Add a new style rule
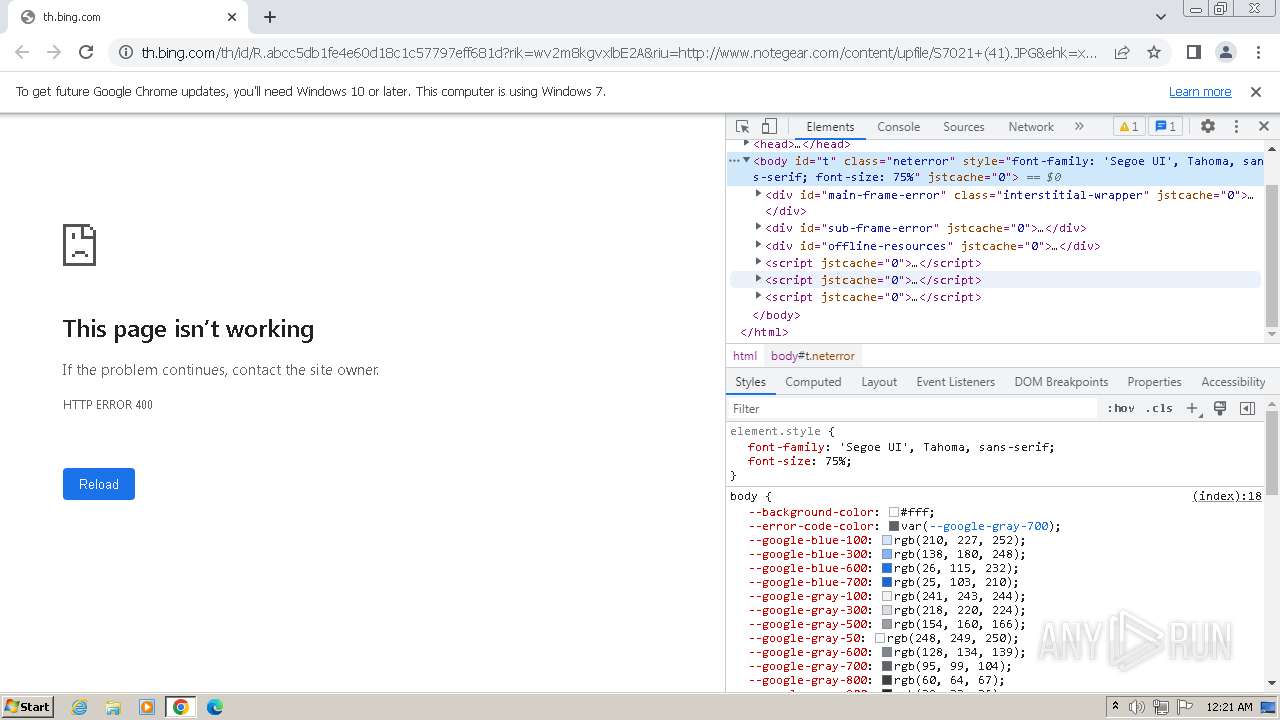 (x=1192, y=408)
